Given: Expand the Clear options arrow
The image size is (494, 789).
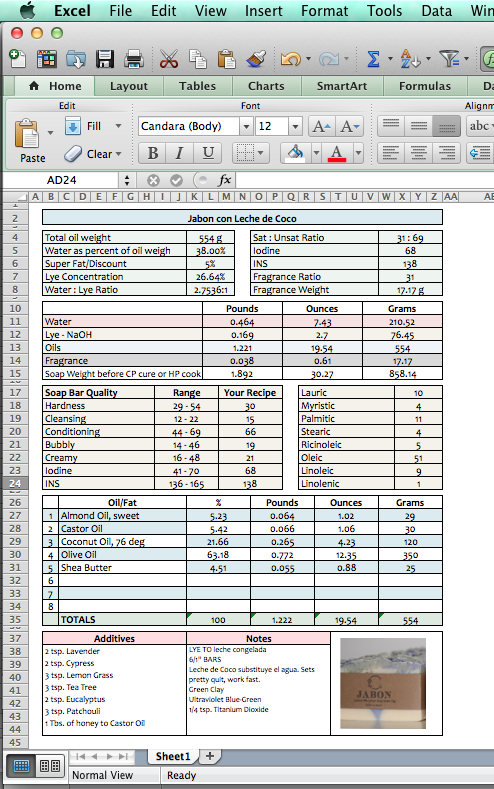Looking at the screenshot, I should tap(119, 154).
